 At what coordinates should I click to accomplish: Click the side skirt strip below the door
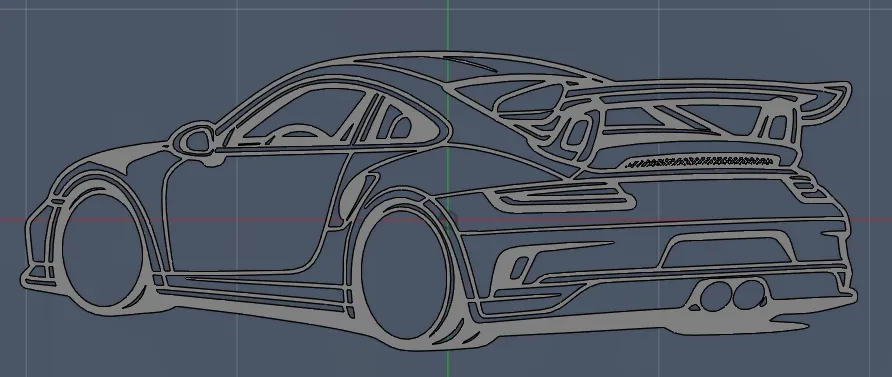250,290
